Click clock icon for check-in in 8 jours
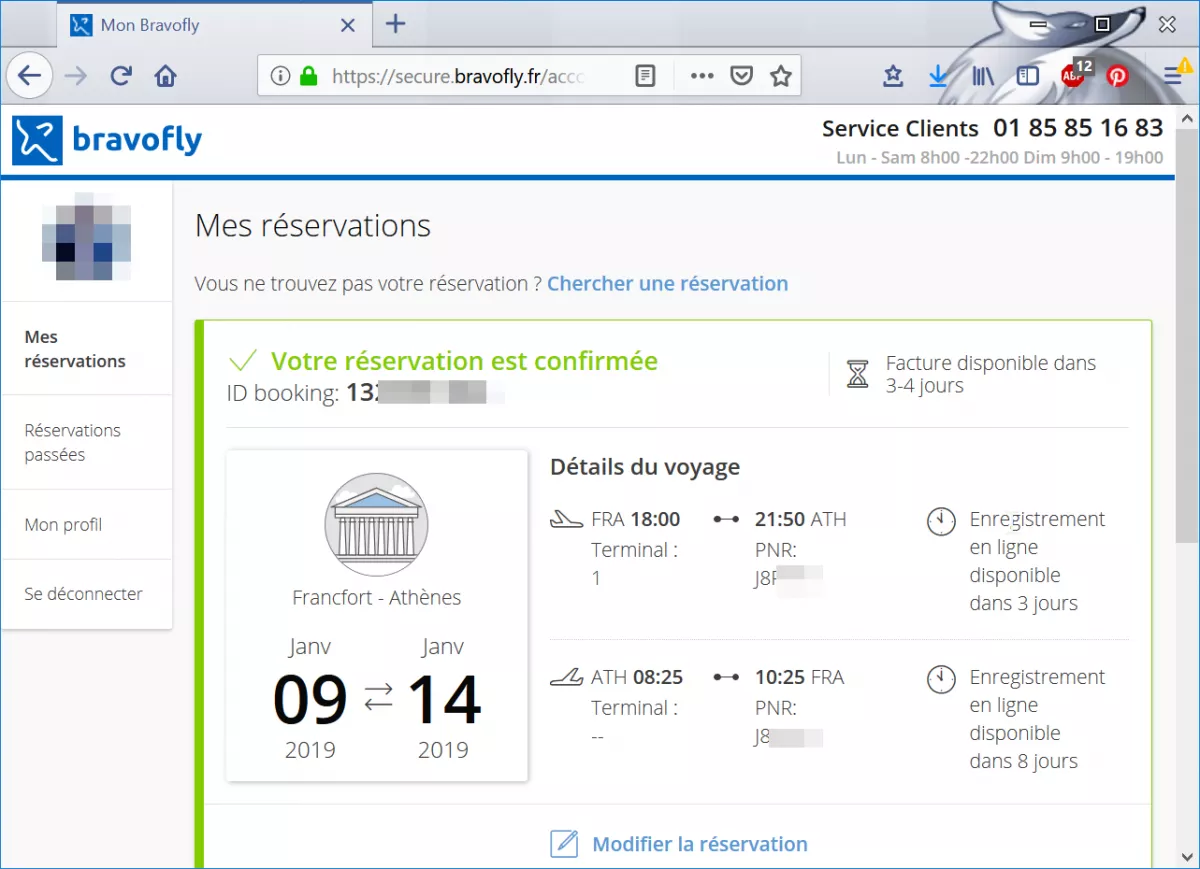The width and height of the screenshot is (1200, 869). tap(941, 679)
